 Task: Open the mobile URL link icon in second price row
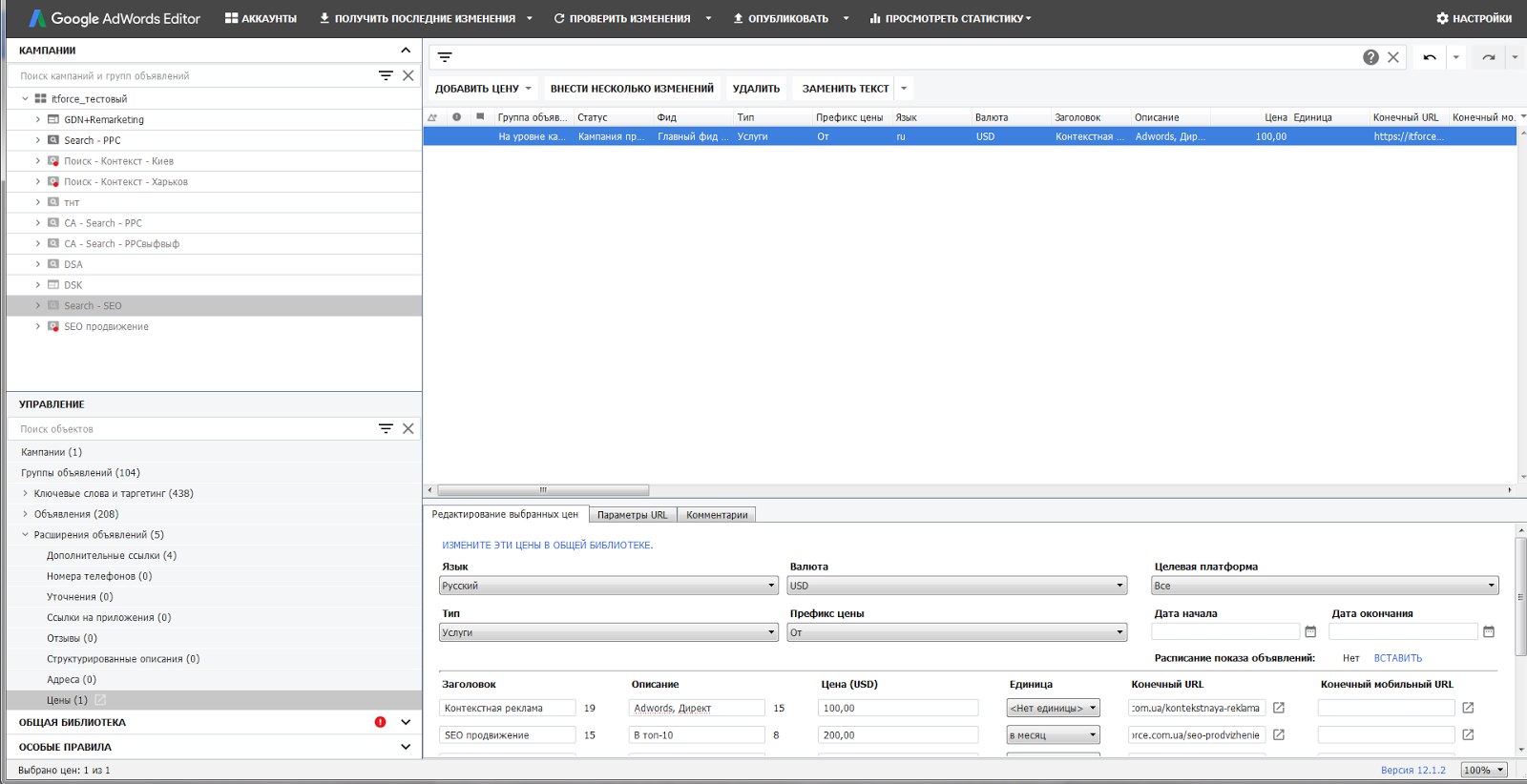(1468, 734)
